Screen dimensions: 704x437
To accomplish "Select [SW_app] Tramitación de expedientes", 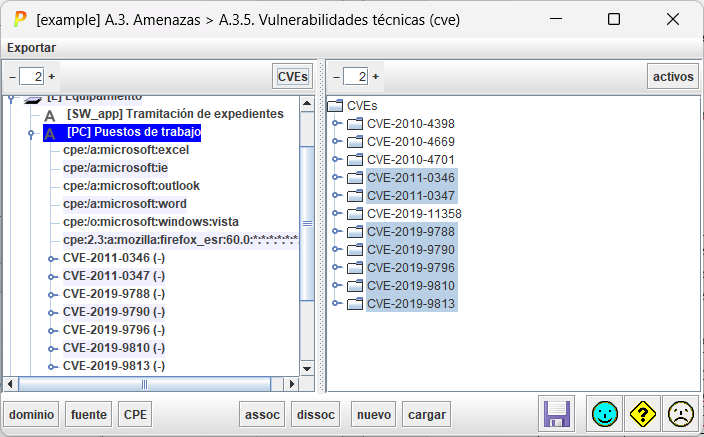I will click(175, 114).
